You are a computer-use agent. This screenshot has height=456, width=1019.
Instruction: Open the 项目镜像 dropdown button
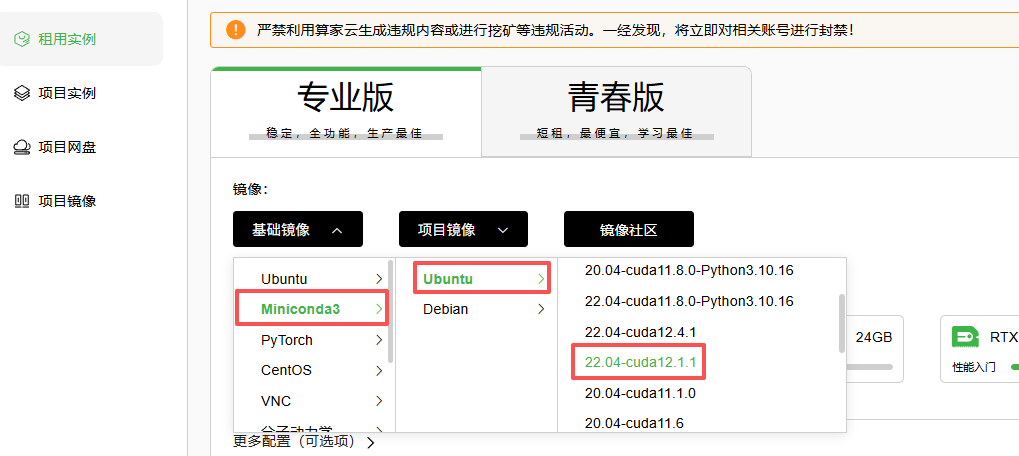(463, 229)
